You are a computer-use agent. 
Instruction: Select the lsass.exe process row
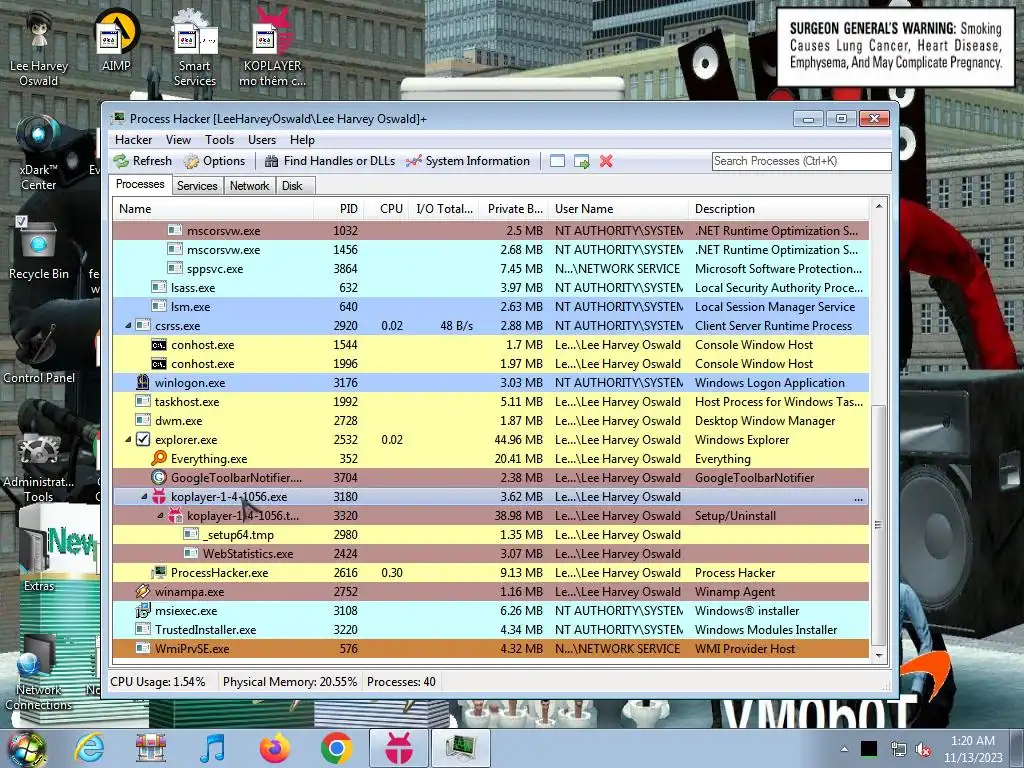(x=490, y=287)
